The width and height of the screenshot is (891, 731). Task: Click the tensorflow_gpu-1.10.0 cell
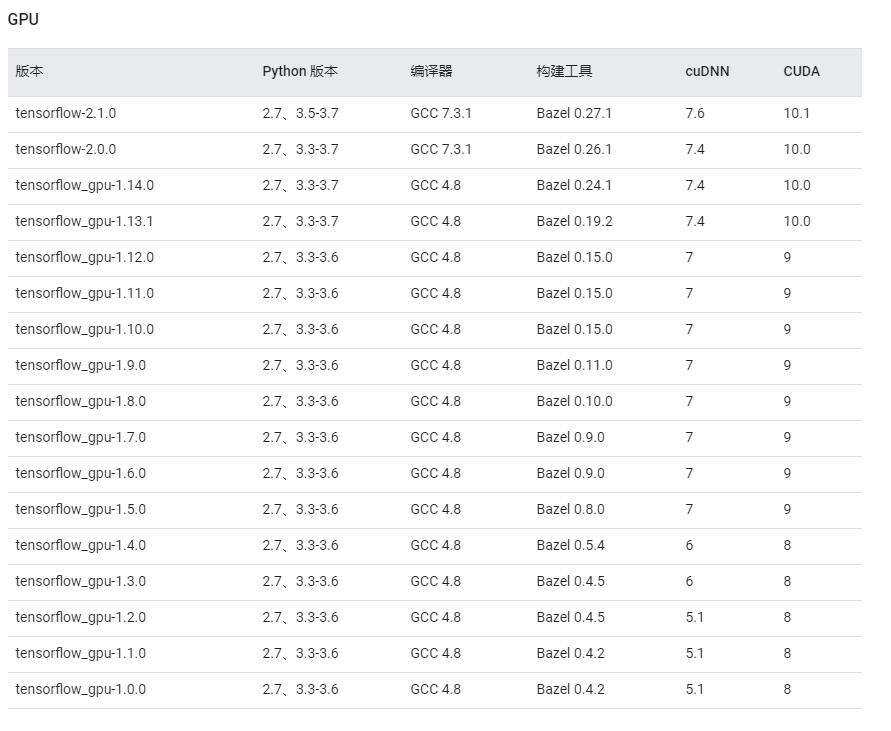[85, 329]
